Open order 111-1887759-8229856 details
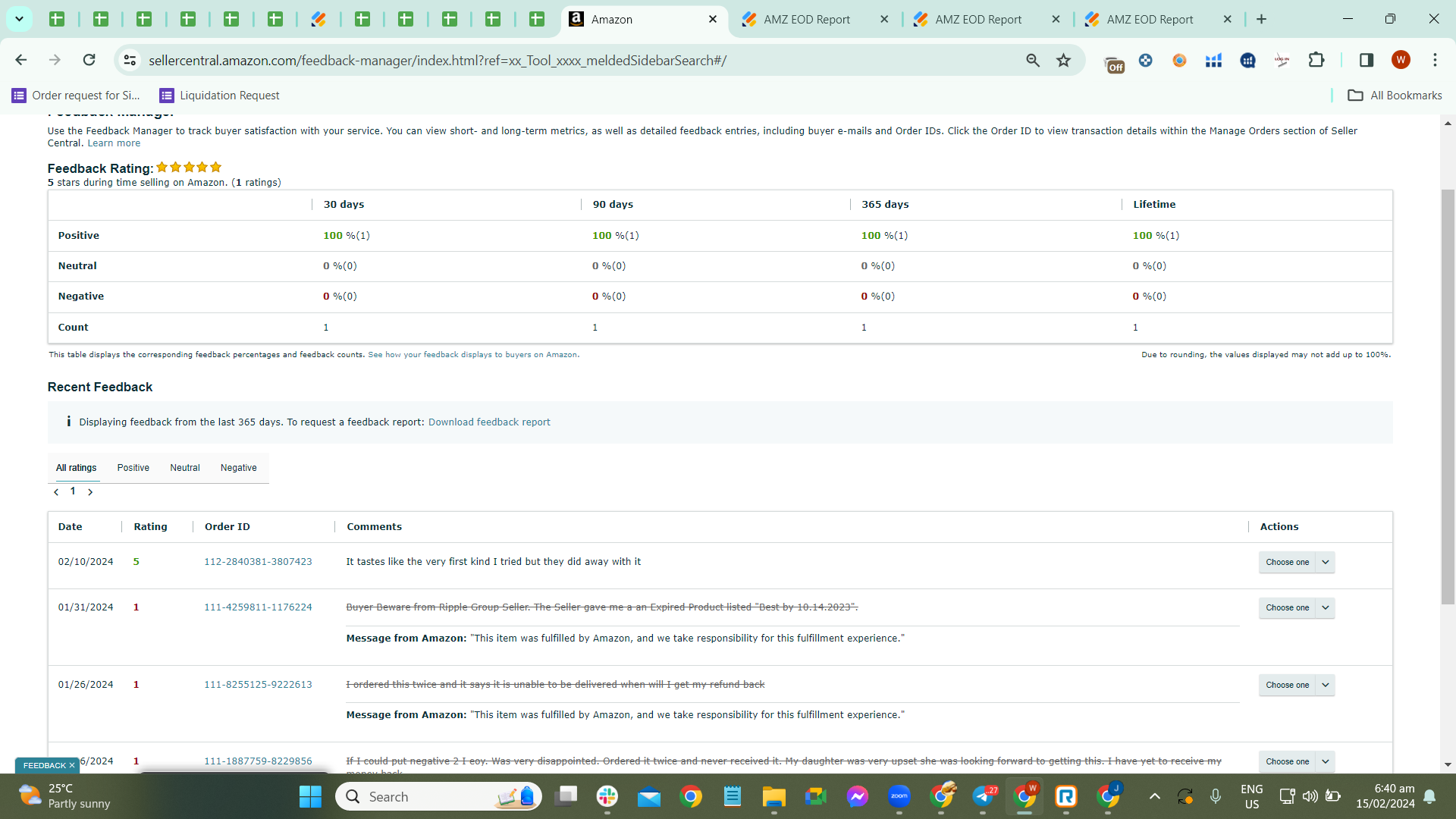The height and width of the screenshot is (819, 1456). point(258,761)
